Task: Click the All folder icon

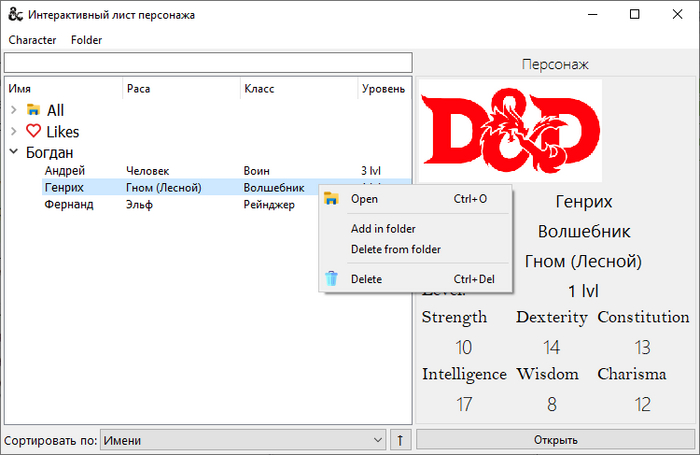Action: pyautogui.click(x=33, y=109)
